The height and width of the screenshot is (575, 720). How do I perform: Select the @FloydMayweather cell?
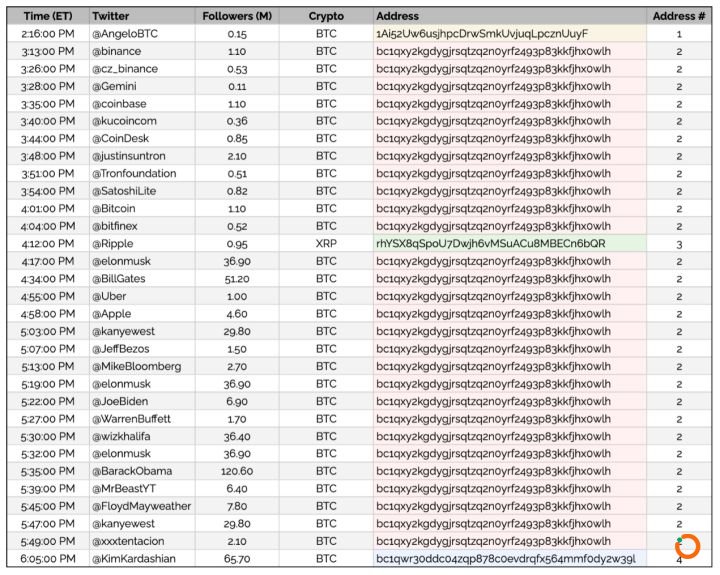141,506
